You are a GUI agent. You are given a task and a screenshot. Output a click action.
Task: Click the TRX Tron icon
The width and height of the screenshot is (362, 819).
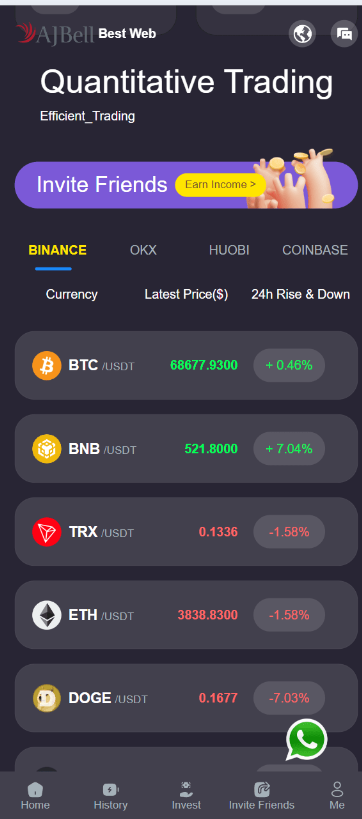click(x=47, y=532)
